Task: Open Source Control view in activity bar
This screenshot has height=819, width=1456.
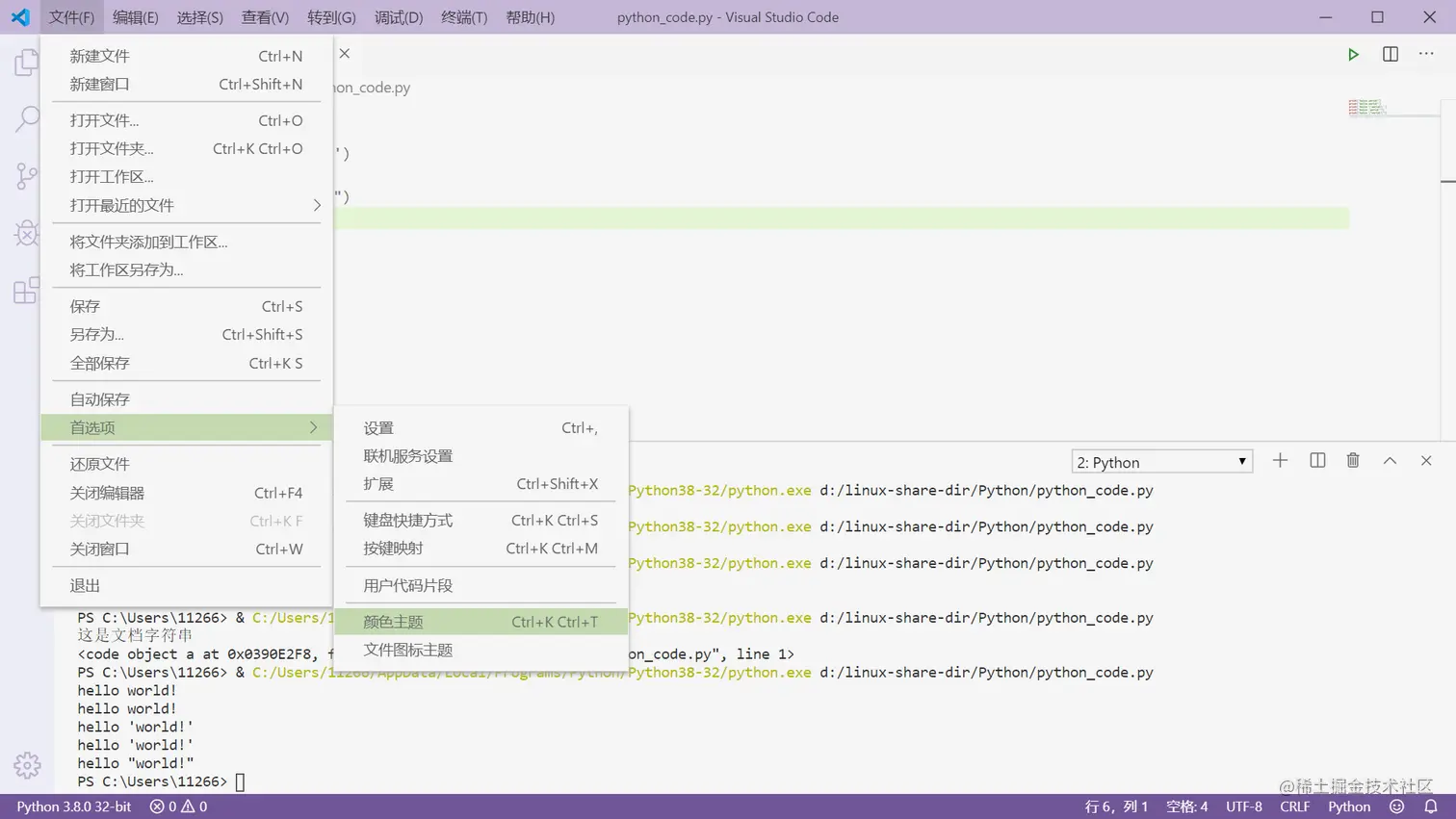Action: (27, 176)
